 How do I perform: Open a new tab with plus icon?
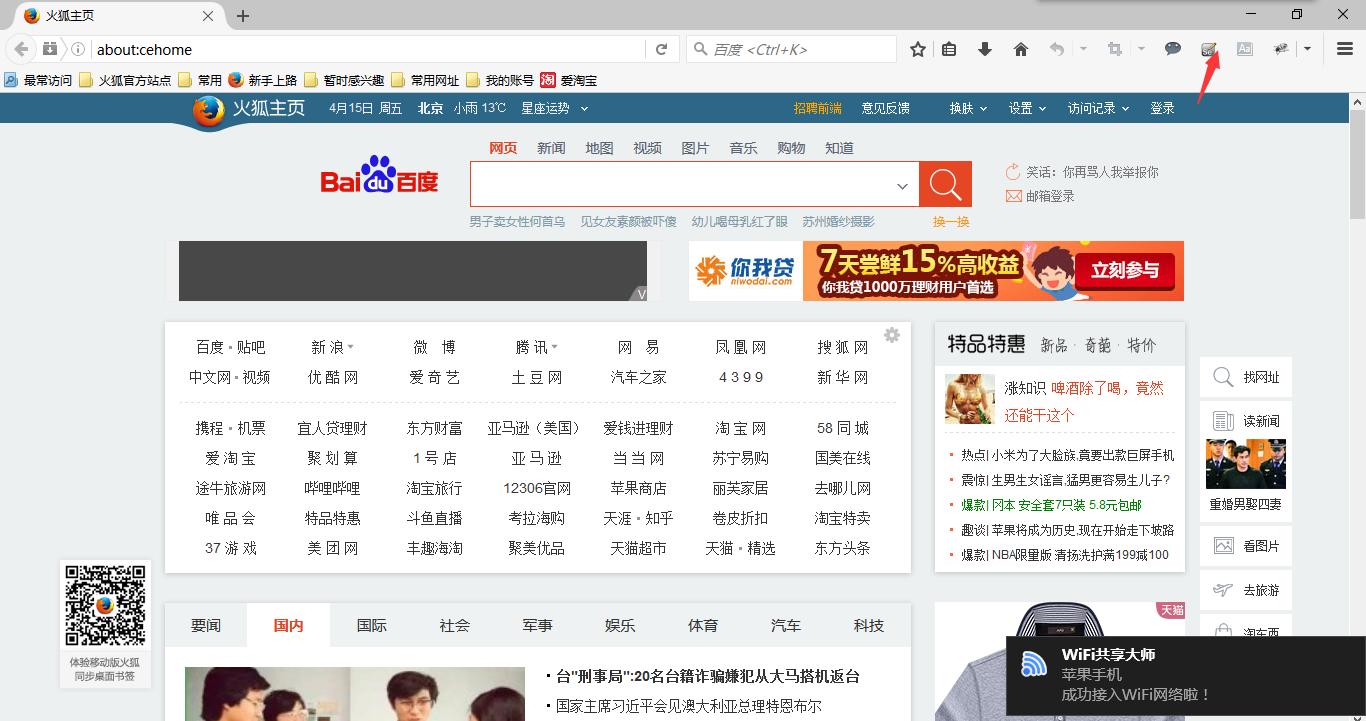coord(243,16)
